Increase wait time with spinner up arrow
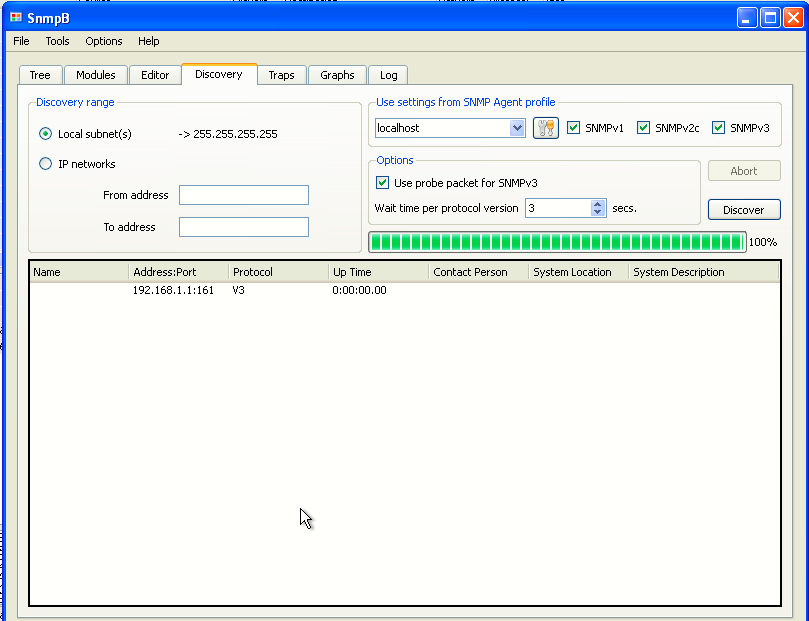809x621 pixels. point(597,204)
